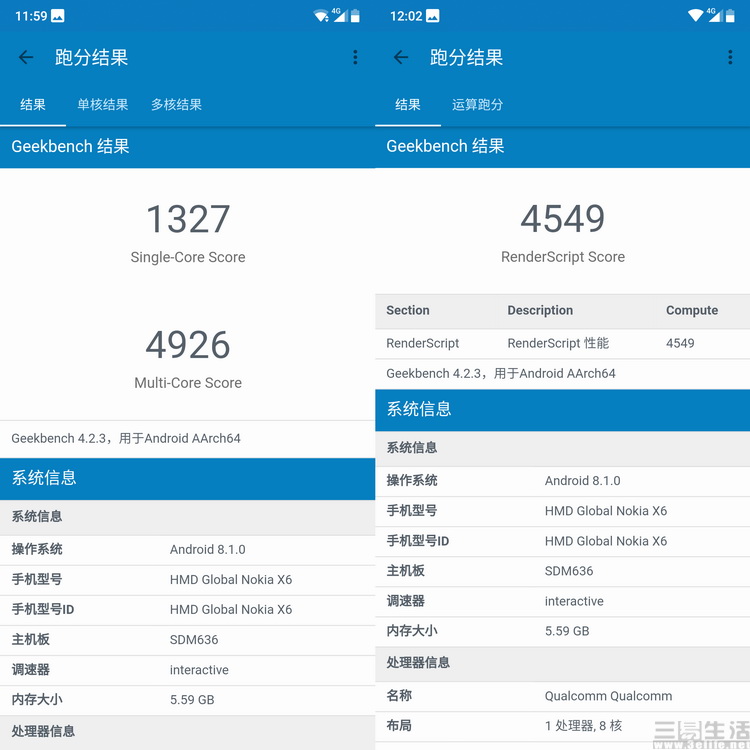Image resolution: width=750 pixels, height=750 pixels.
Task: Tap Compute column header
Action: coord(692,310)
